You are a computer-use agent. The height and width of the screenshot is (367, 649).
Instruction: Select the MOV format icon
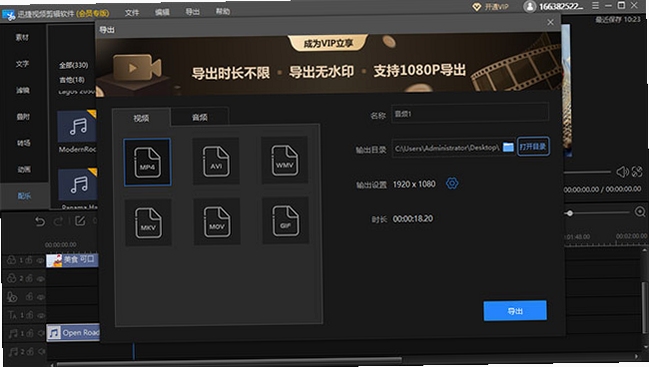click(217, 221)
